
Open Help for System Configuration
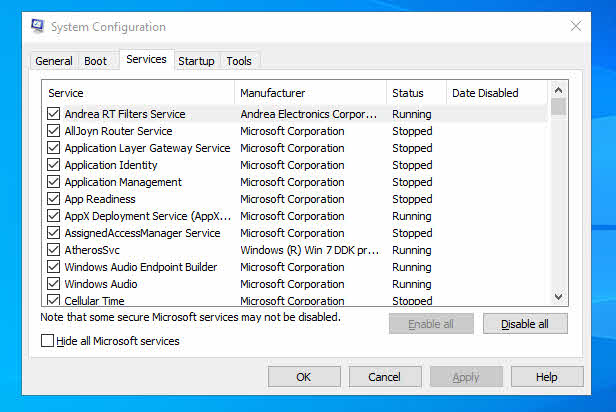(547, 377)
